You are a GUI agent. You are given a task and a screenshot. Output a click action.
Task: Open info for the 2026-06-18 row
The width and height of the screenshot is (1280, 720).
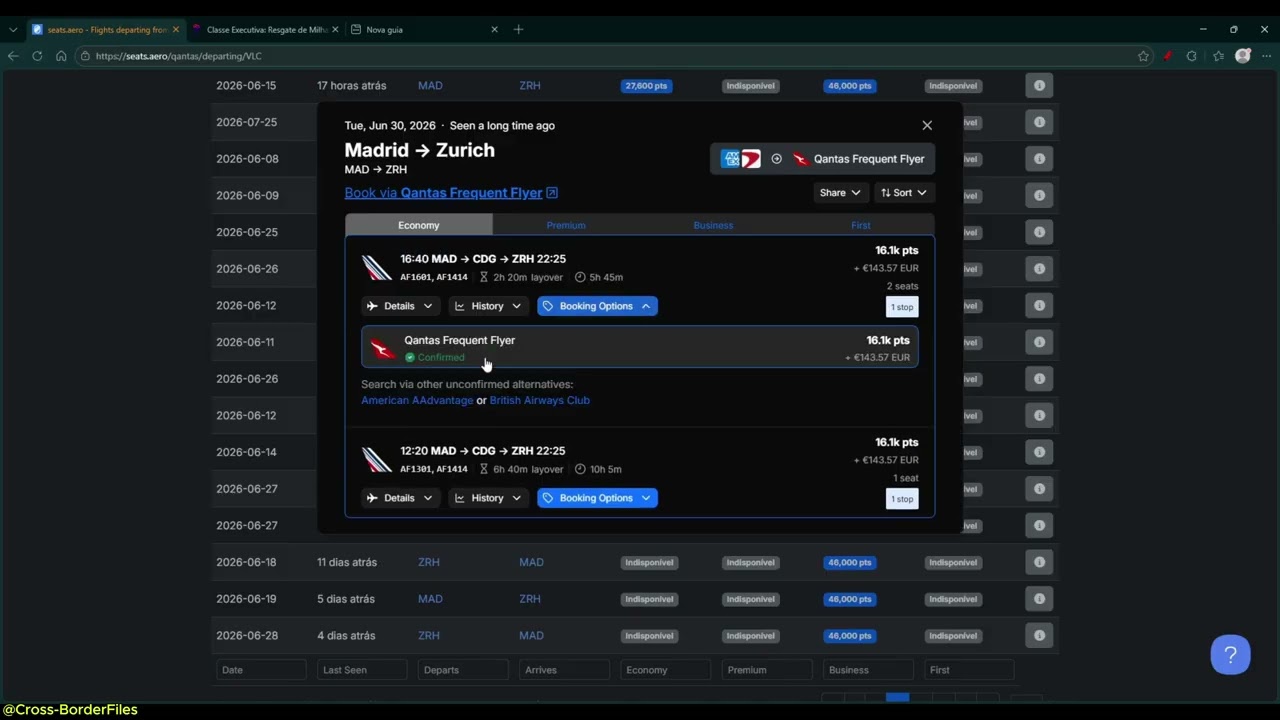[x=1039, y=562]
